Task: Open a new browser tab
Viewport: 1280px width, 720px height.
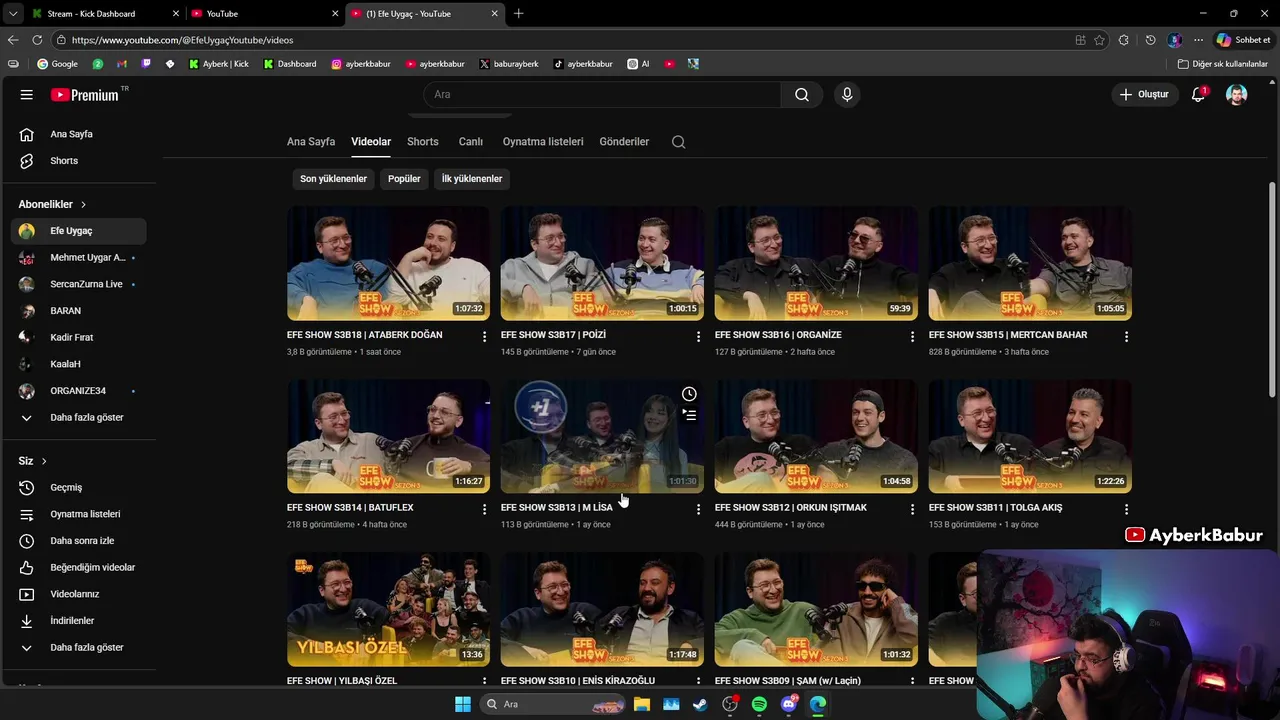Action: [518, 14]
